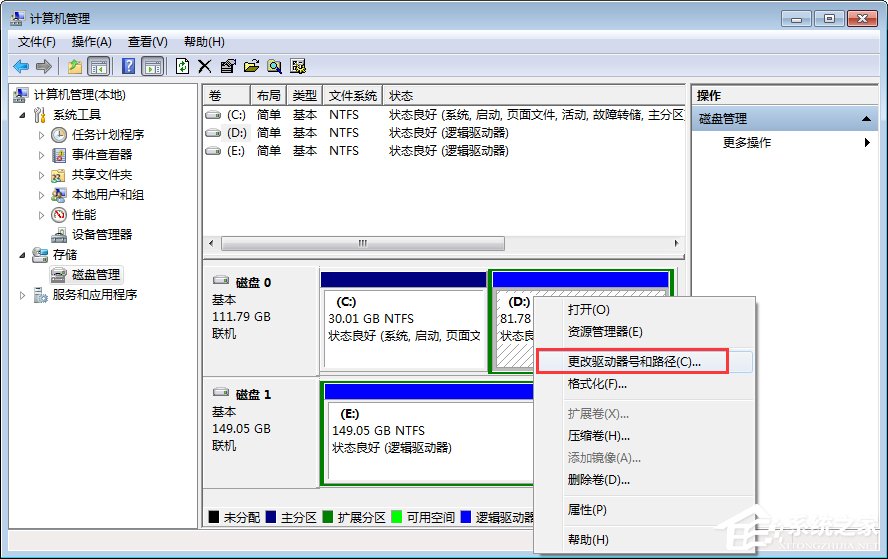Choose 资源管理器(E) from context menu
The height and width of the screenshot is (559, 888).
[644, 332]
